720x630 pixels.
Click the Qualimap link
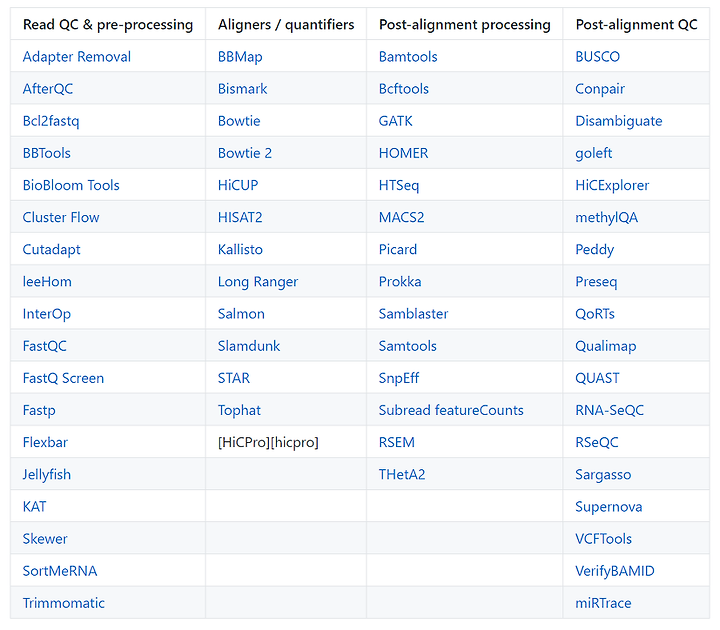tap(606, 346)
